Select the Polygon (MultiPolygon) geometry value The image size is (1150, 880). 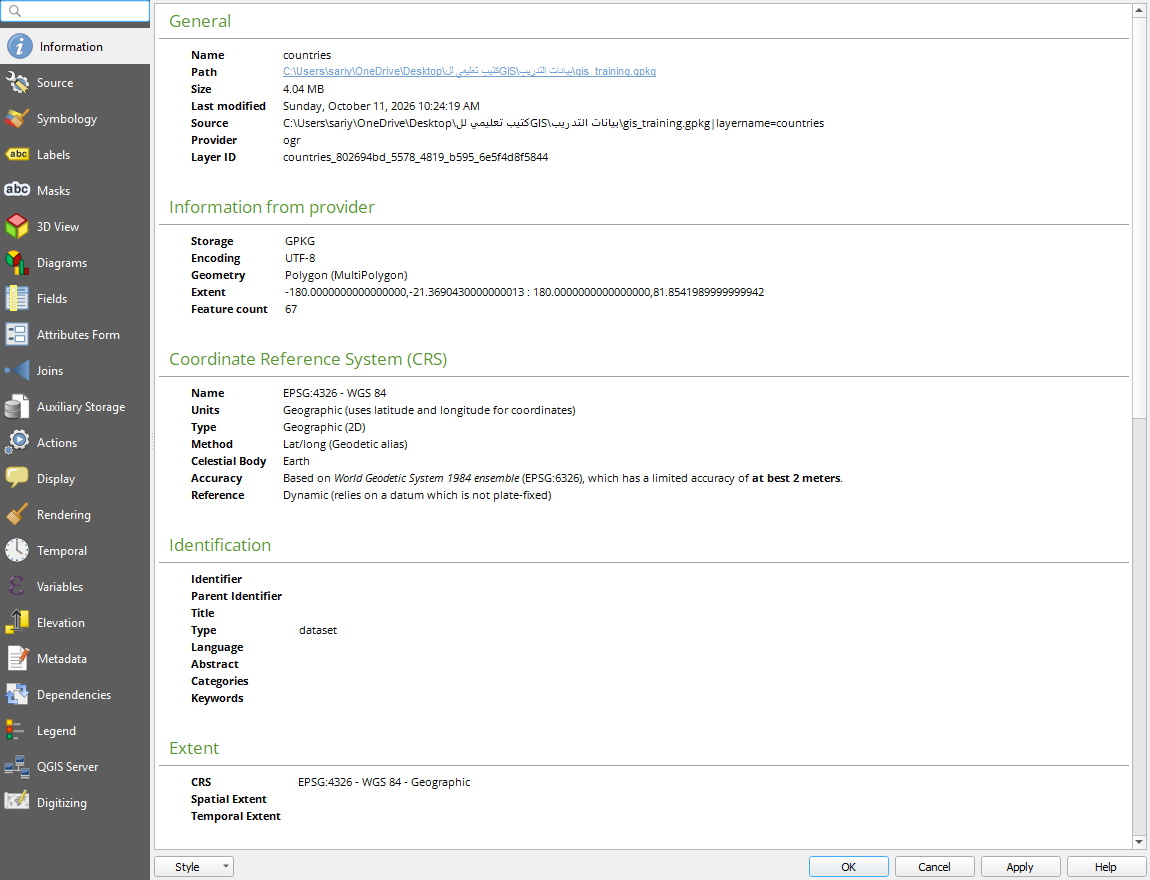(346, 275)
